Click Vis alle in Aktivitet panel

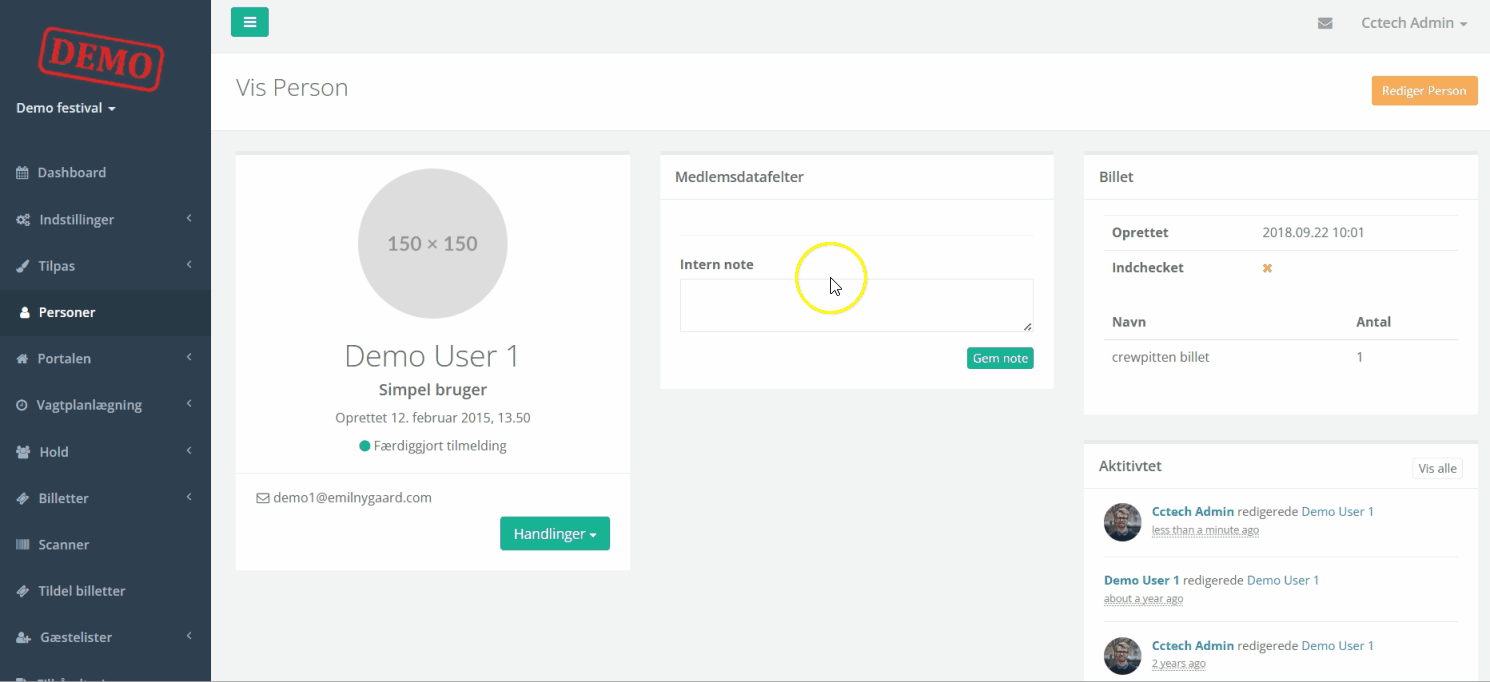coord(1437,469)
